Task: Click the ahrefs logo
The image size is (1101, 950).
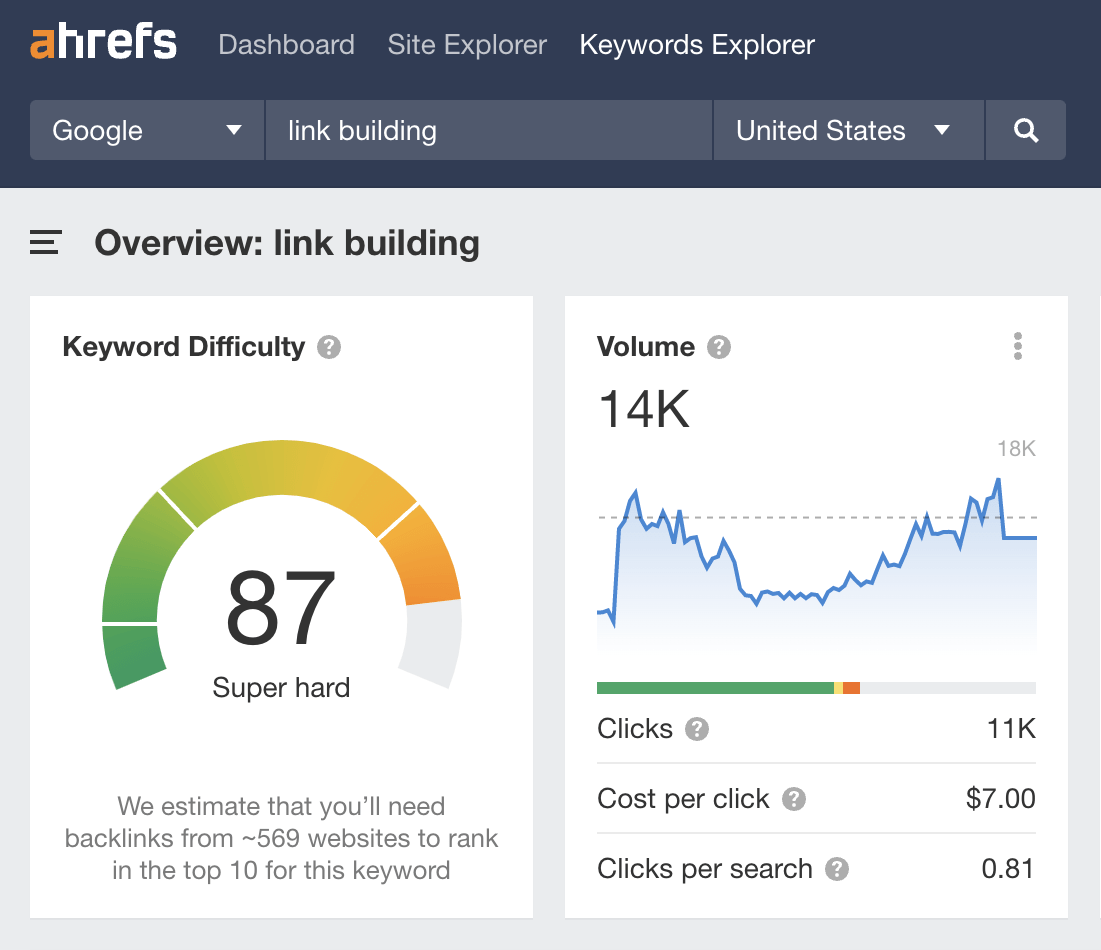Action: coord(103,42)
